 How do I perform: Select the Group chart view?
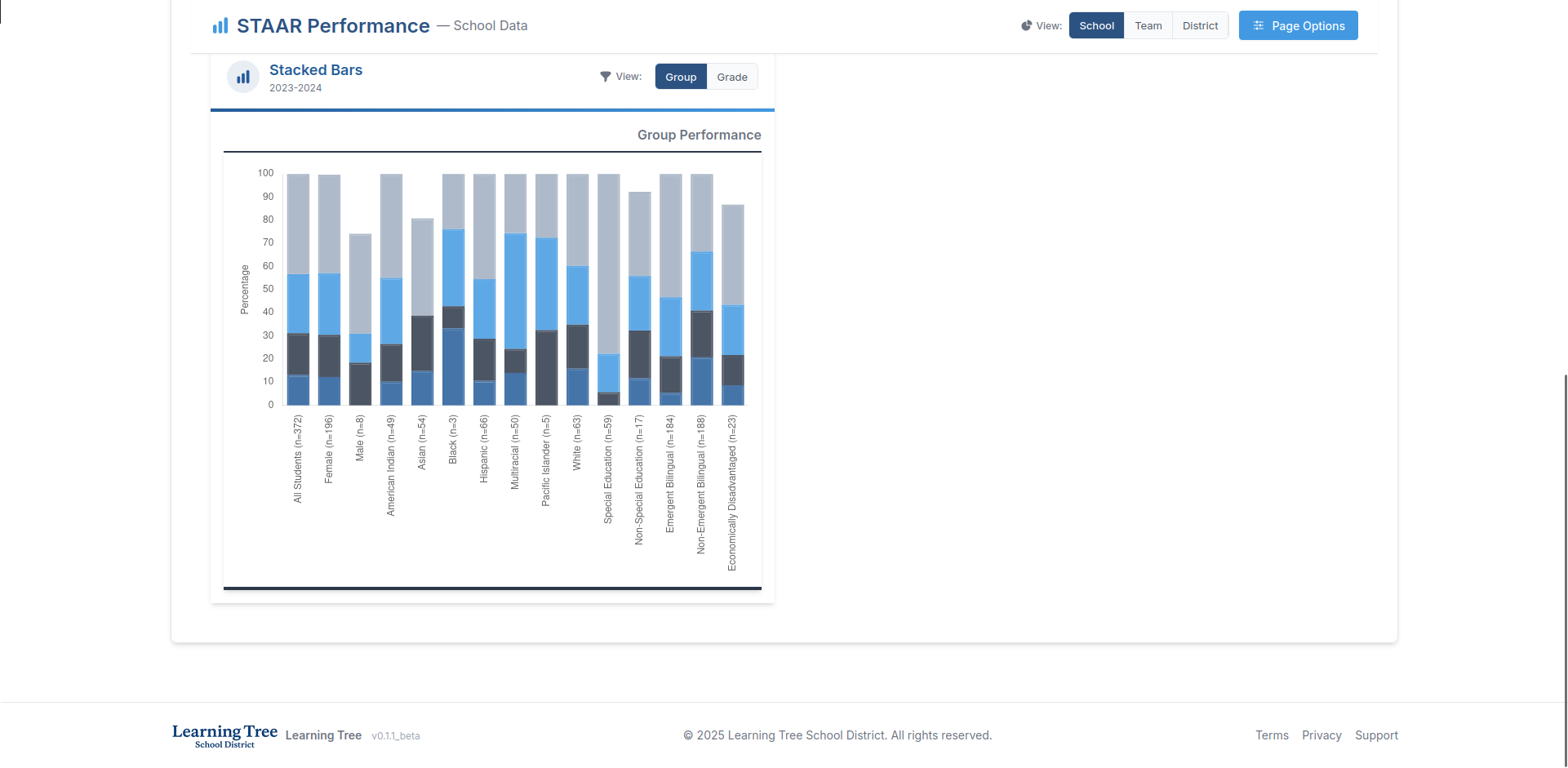[x=681, y=78]
